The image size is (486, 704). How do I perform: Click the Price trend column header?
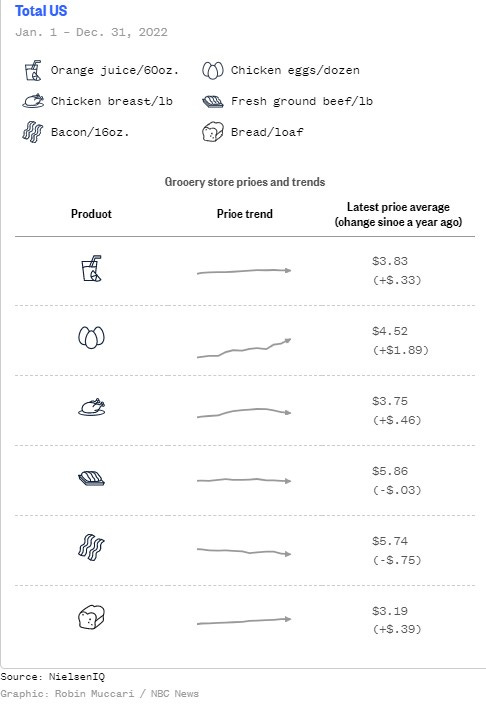244,214
